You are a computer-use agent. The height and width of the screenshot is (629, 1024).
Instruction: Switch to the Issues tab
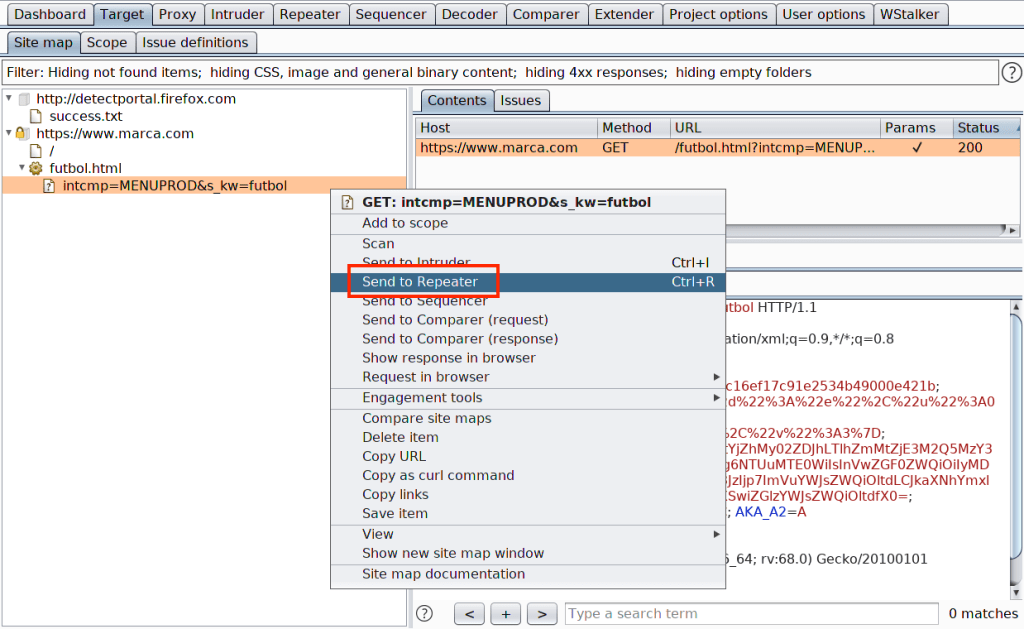(520, 100)
